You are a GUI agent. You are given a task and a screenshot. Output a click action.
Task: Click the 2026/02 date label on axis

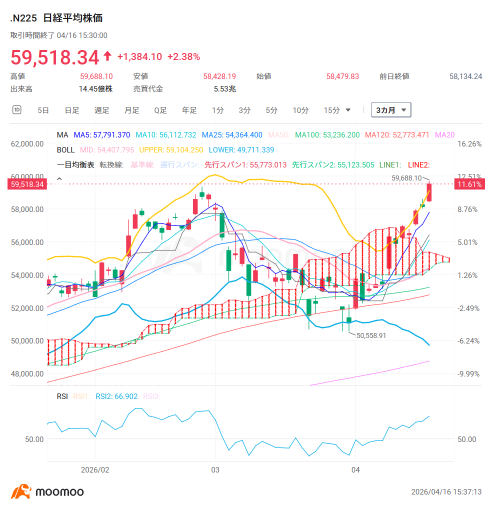coord(95,470)
